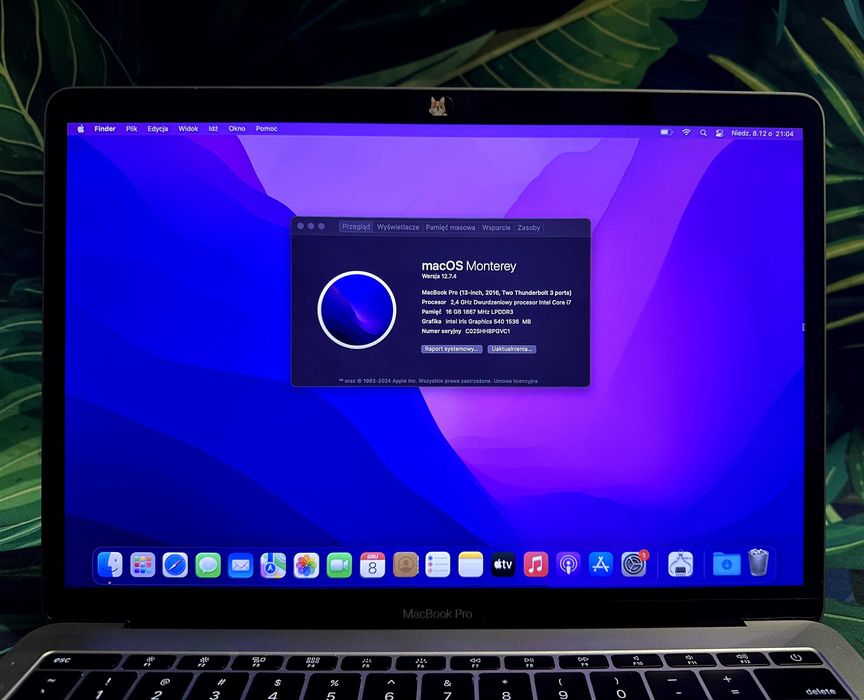
Task: Open Spotlight search icon
Action: pos(703,133)
